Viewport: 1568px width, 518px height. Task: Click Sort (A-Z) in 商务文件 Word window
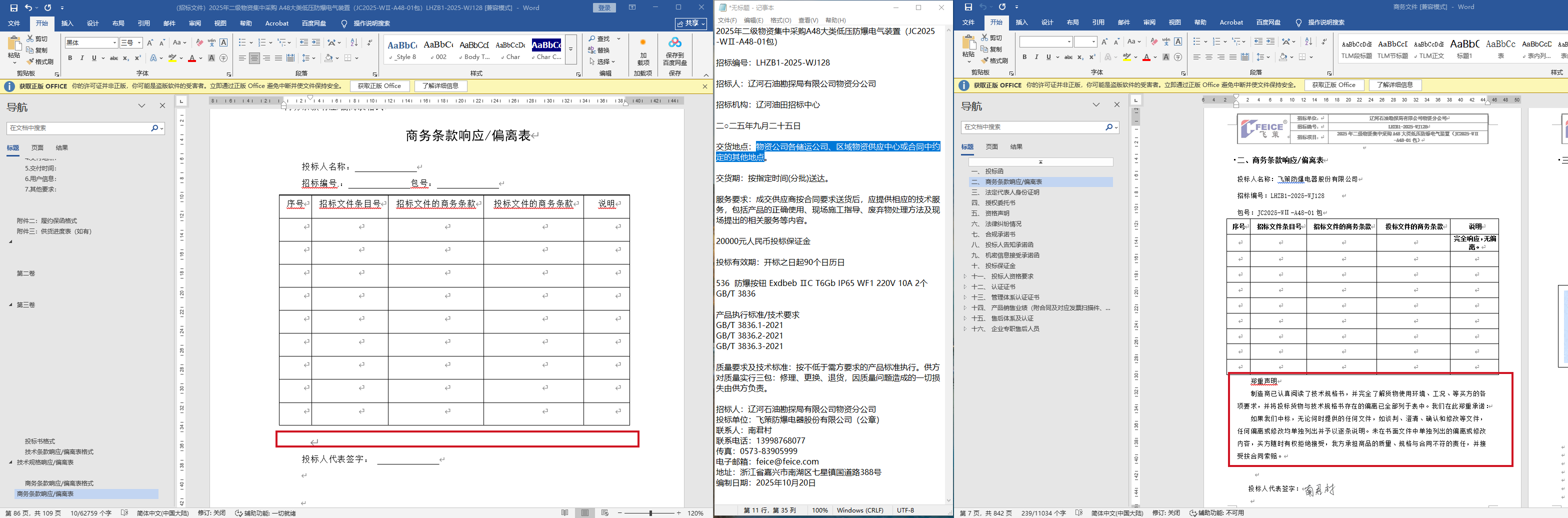1308,41
